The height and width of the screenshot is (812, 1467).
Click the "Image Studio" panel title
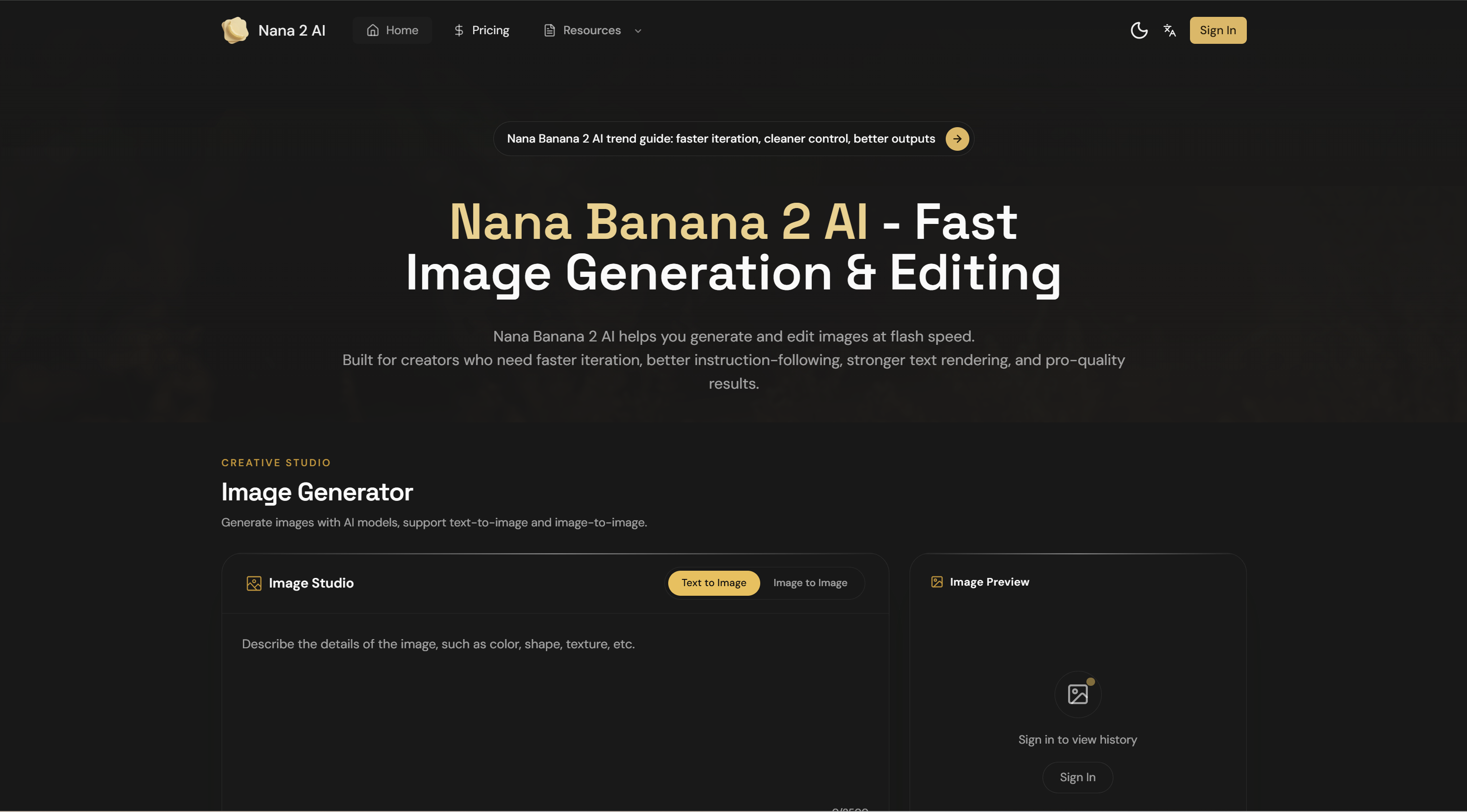(x=311, y=583)
